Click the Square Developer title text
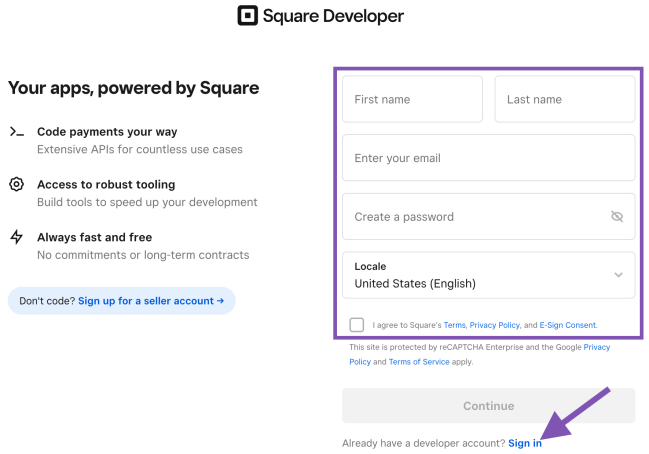 [333, 16]
